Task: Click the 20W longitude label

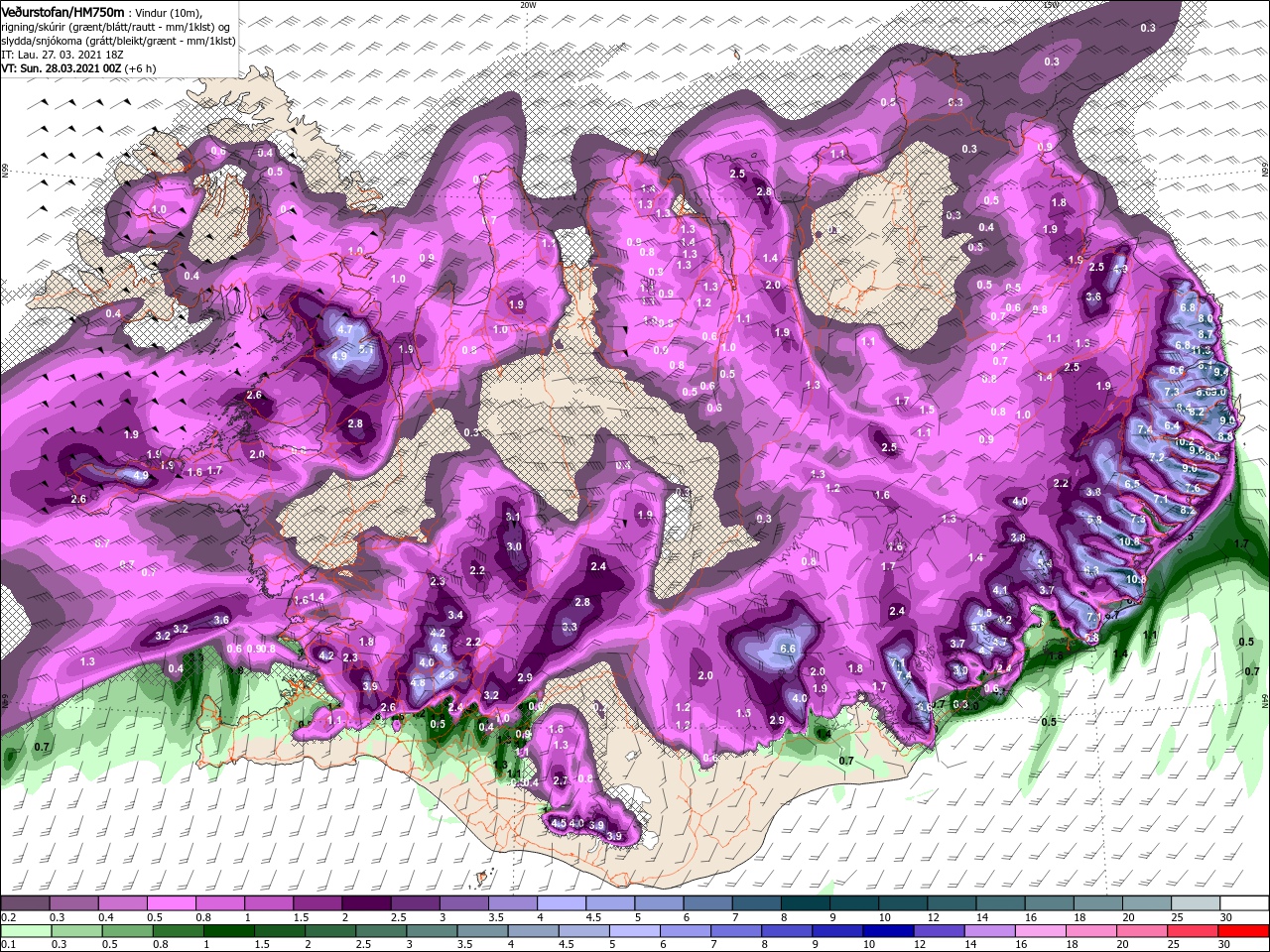Action: (x=528, y=5)
